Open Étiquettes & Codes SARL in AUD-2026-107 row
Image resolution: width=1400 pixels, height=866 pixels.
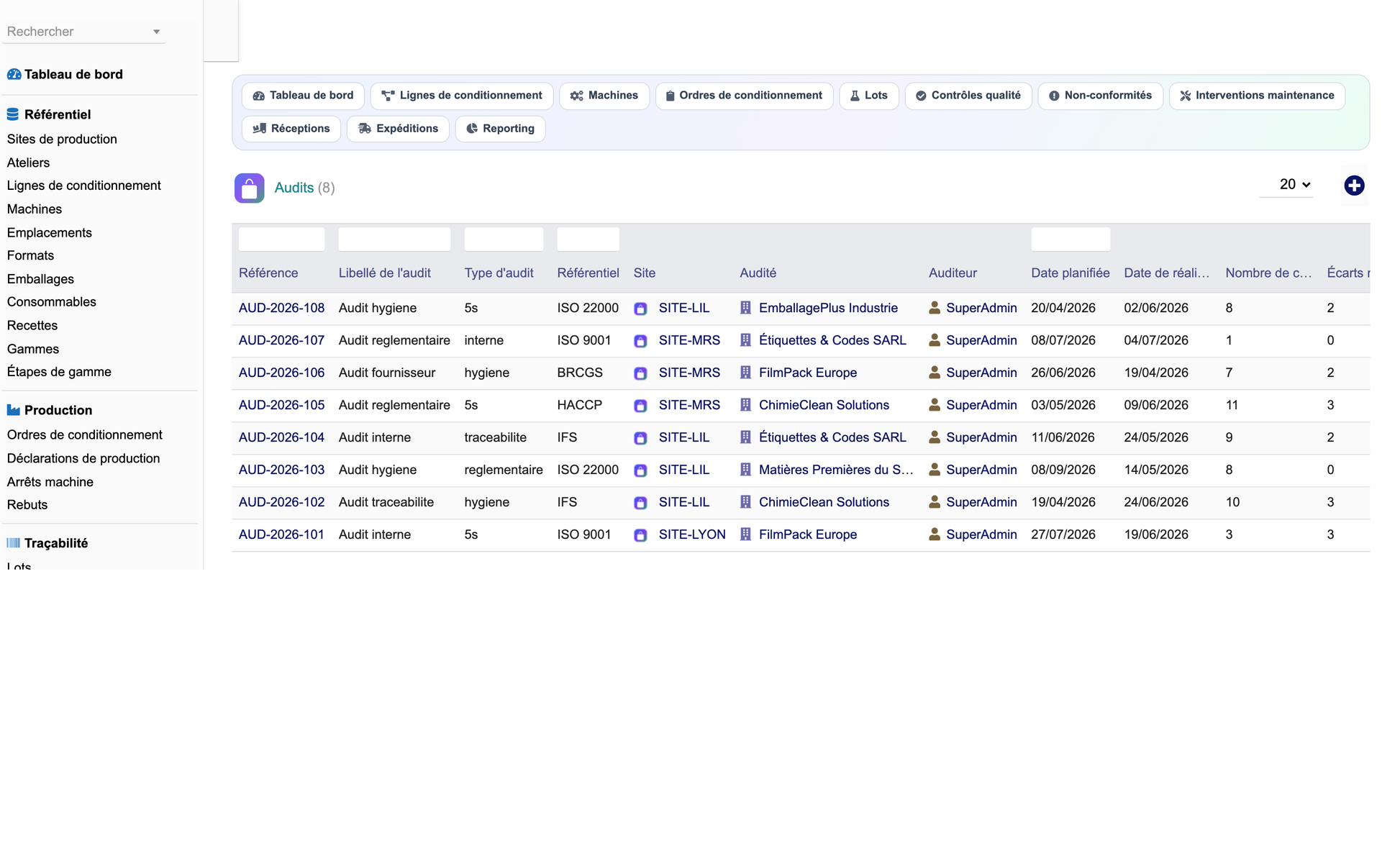[832, 340]
